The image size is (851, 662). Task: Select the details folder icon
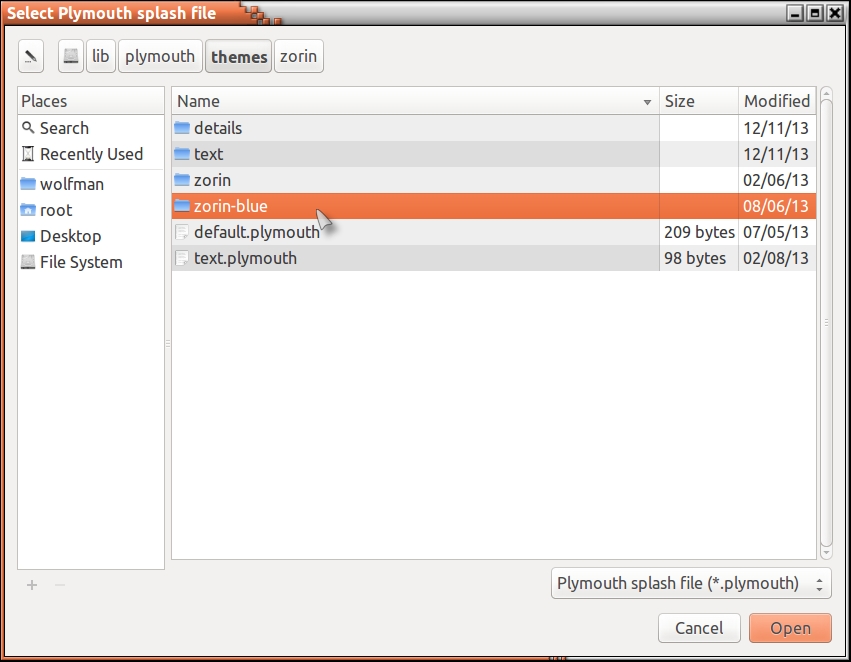pyautogui.click(x=182, y=128)
